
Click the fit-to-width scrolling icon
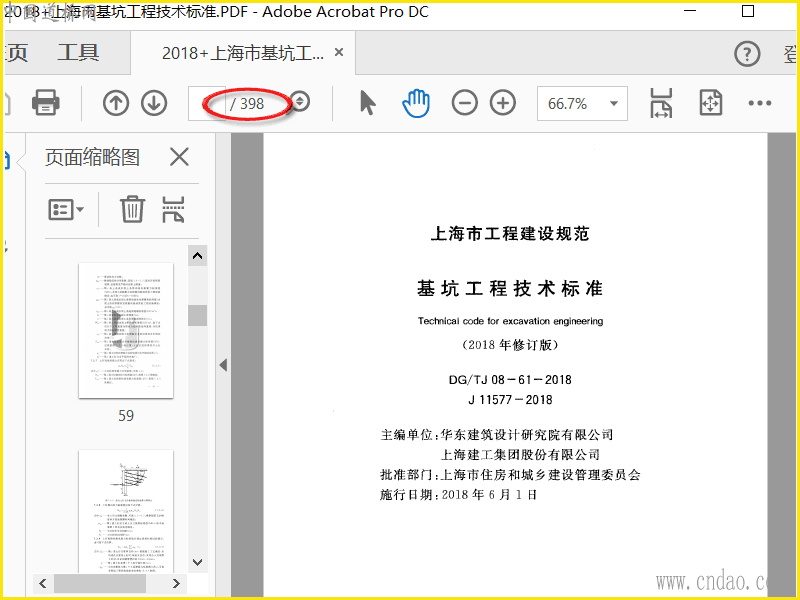click(661, 103)
